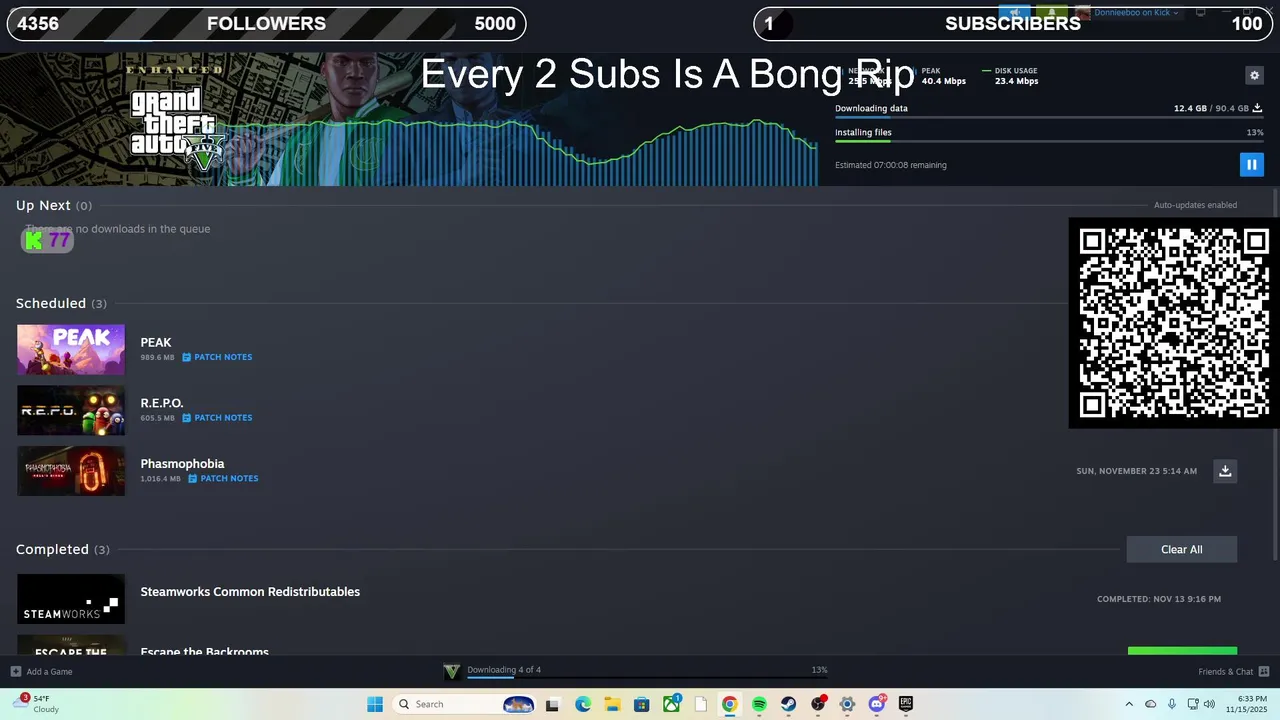Open Discord from the taskbar

coord(877,704)
